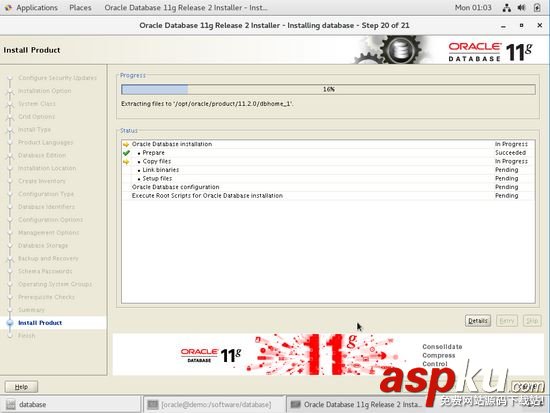Click the Install Product step bullet icon
Image resolution: width=550 pixels, height=413 pixels.
point(10,323)
